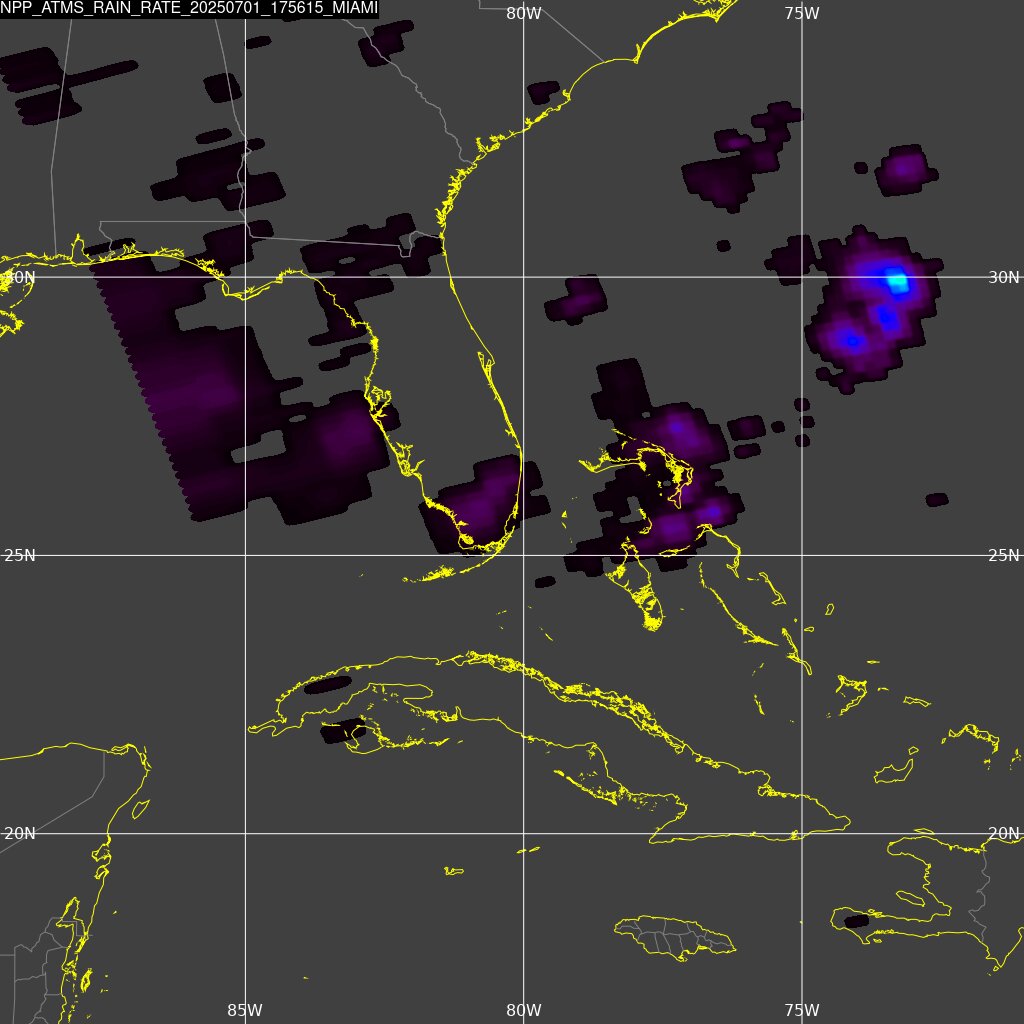Image resolution: width=1024 pixels, height=1024 pixels.
Task: Click the 75W longitude label at the top
Action: 802,13
